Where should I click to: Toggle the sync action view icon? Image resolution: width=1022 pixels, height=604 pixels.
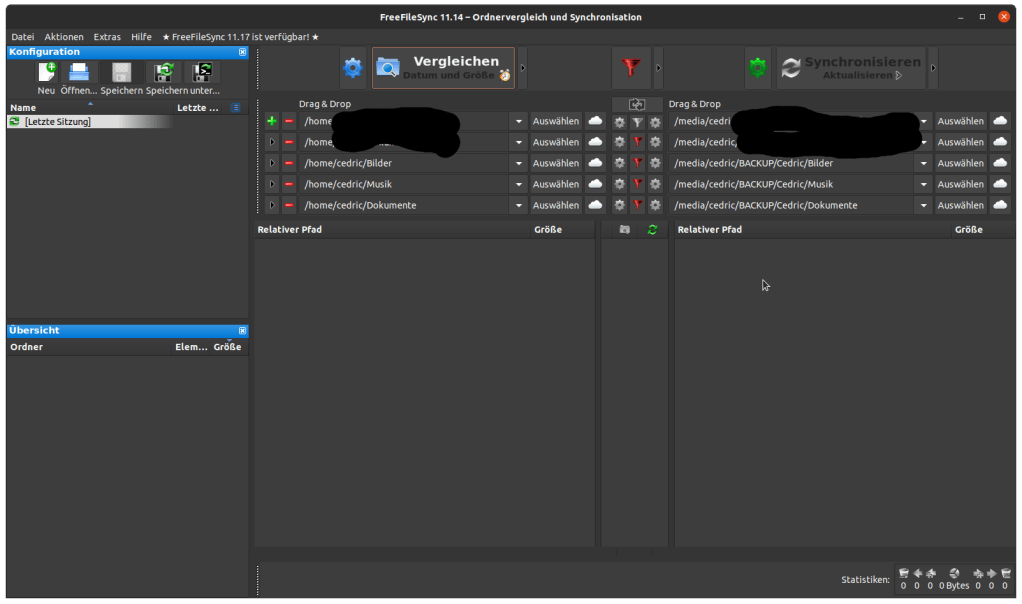pos(652,230)
